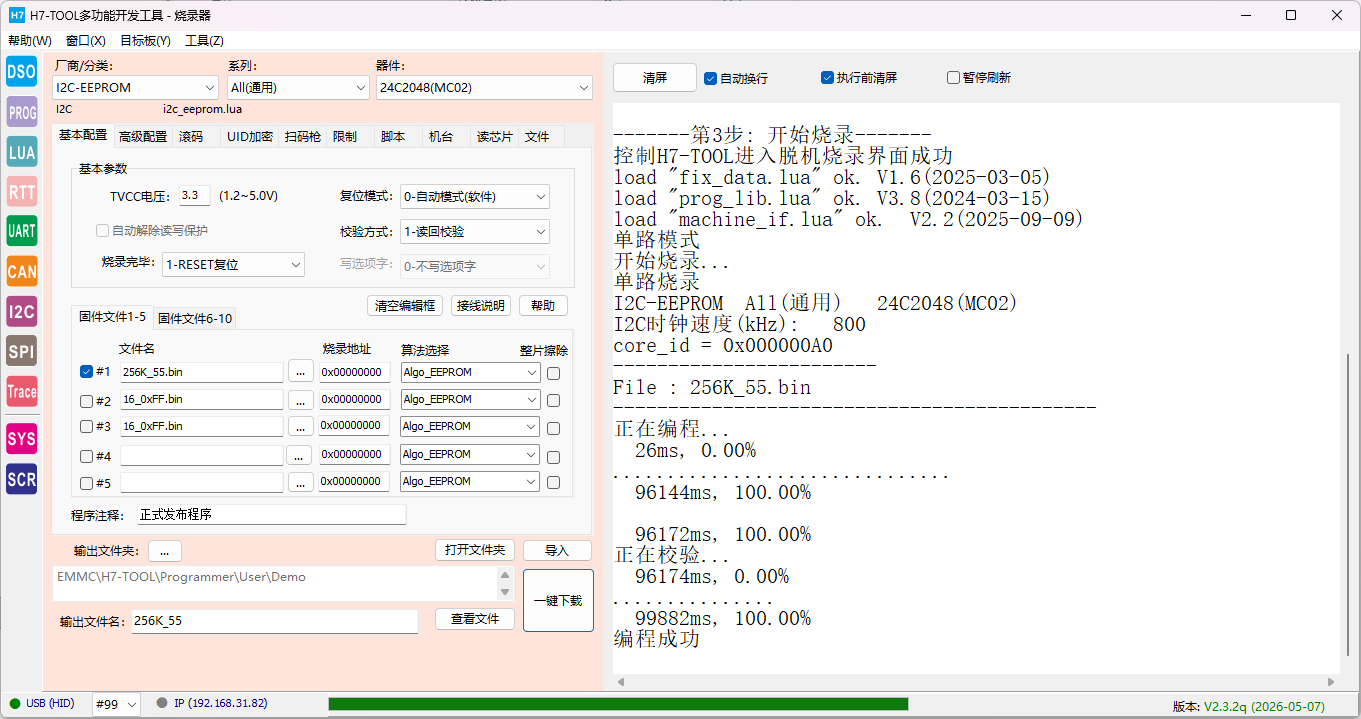This screenshot has height=719, width=1361.
Task: Edit the TVCC电压 3.3 voltage field
Action: (195, 196)
